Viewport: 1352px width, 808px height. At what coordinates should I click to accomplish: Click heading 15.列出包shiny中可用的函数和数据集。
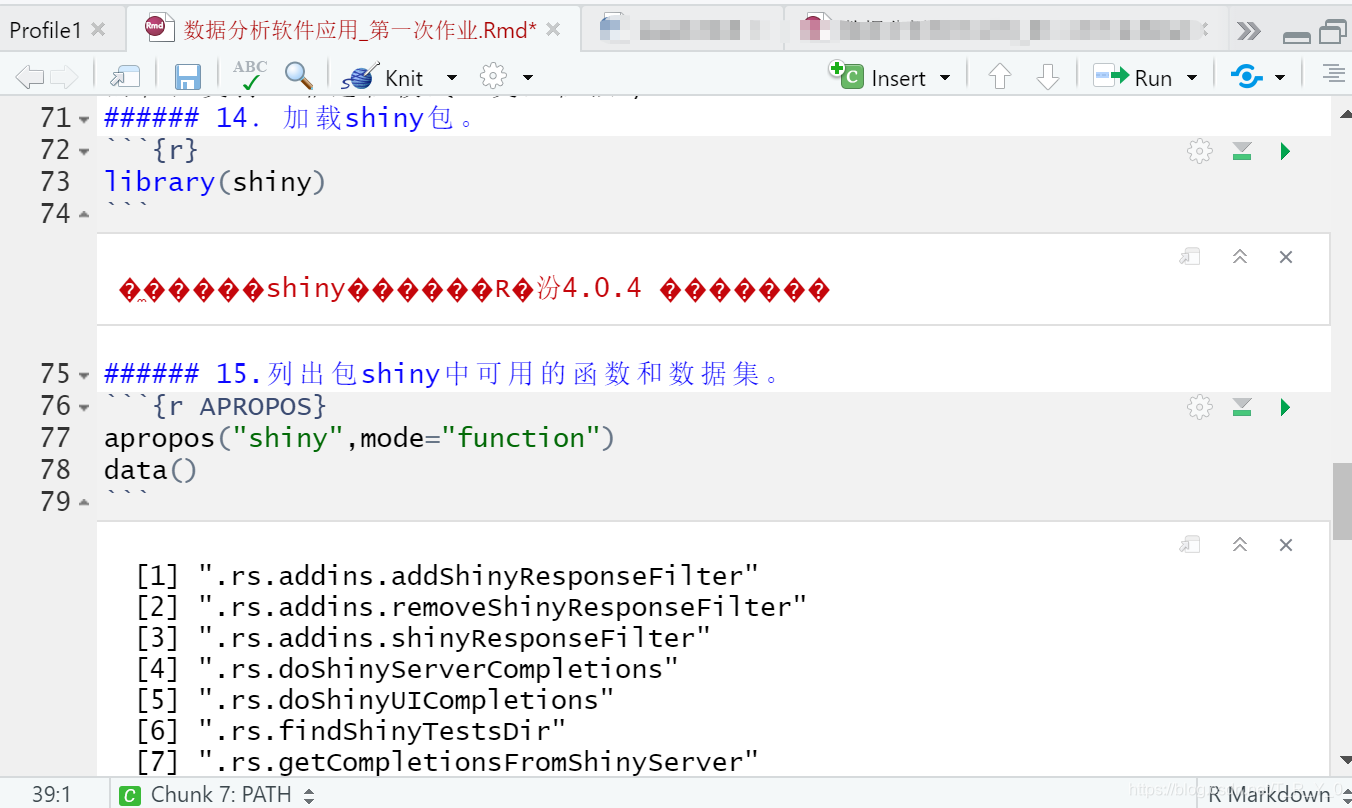[445, 374]
